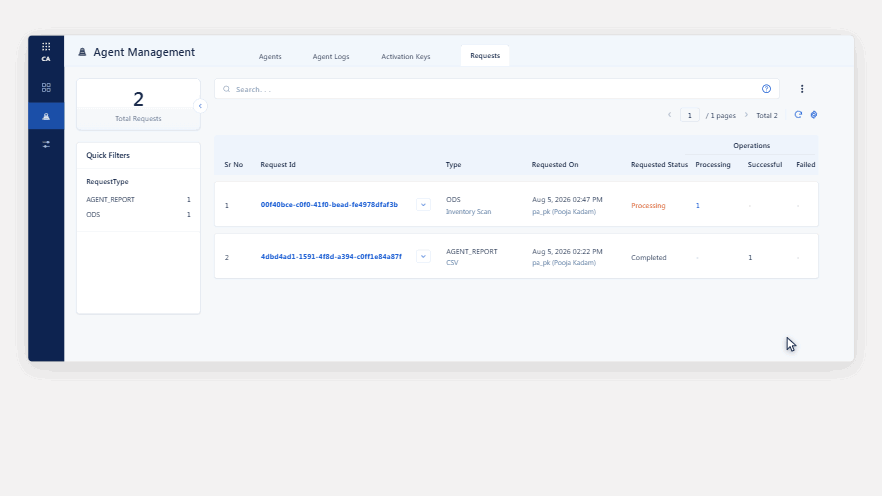Click the CSV subtype text
This screenshot has height=496, width=882.
pos(452,263)
